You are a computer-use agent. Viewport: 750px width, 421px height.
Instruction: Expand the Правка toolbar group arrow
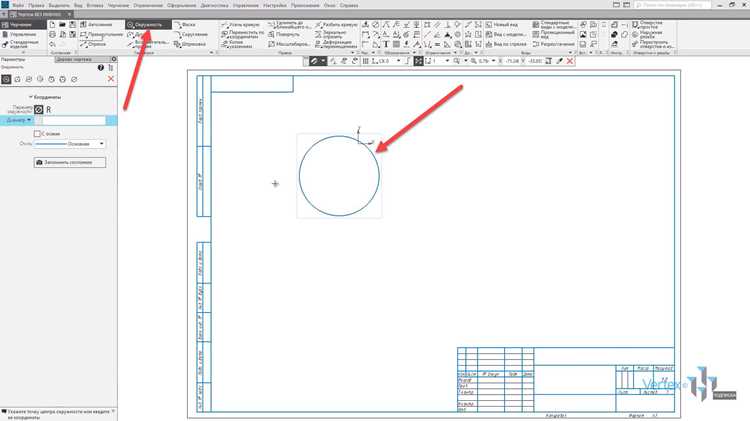pyautogui.click(x=353, y=53)
